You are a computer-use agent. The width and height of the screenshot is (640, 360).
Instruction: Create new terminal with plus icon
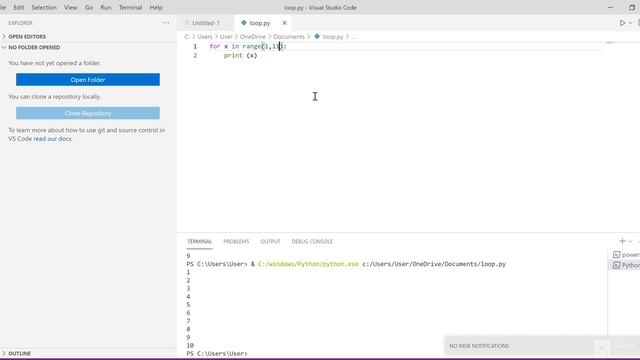point(622,241)
